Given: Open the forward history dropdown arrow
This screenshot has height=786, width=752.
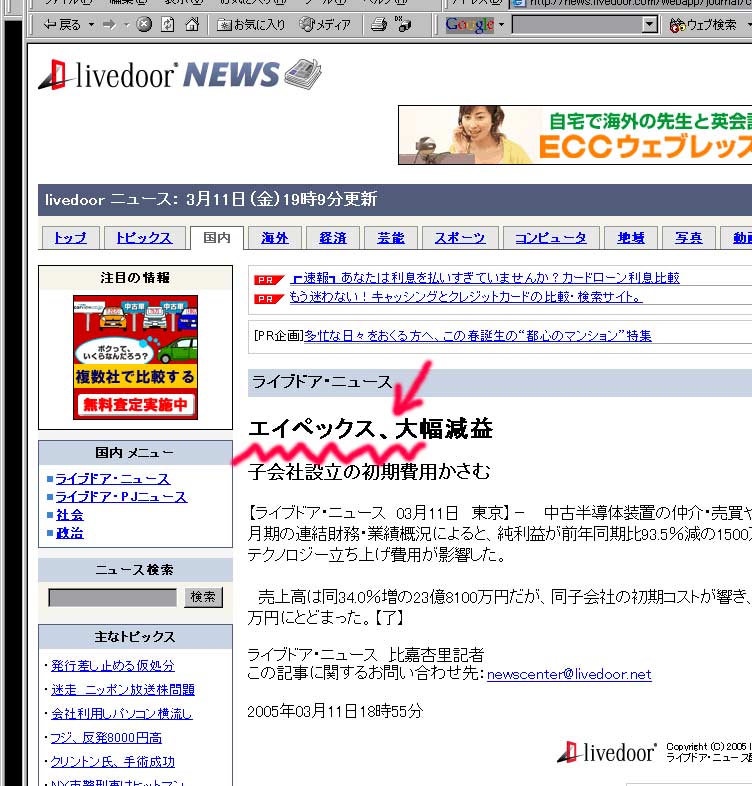Looking at the screenshot, I should (x=126, y=24).
